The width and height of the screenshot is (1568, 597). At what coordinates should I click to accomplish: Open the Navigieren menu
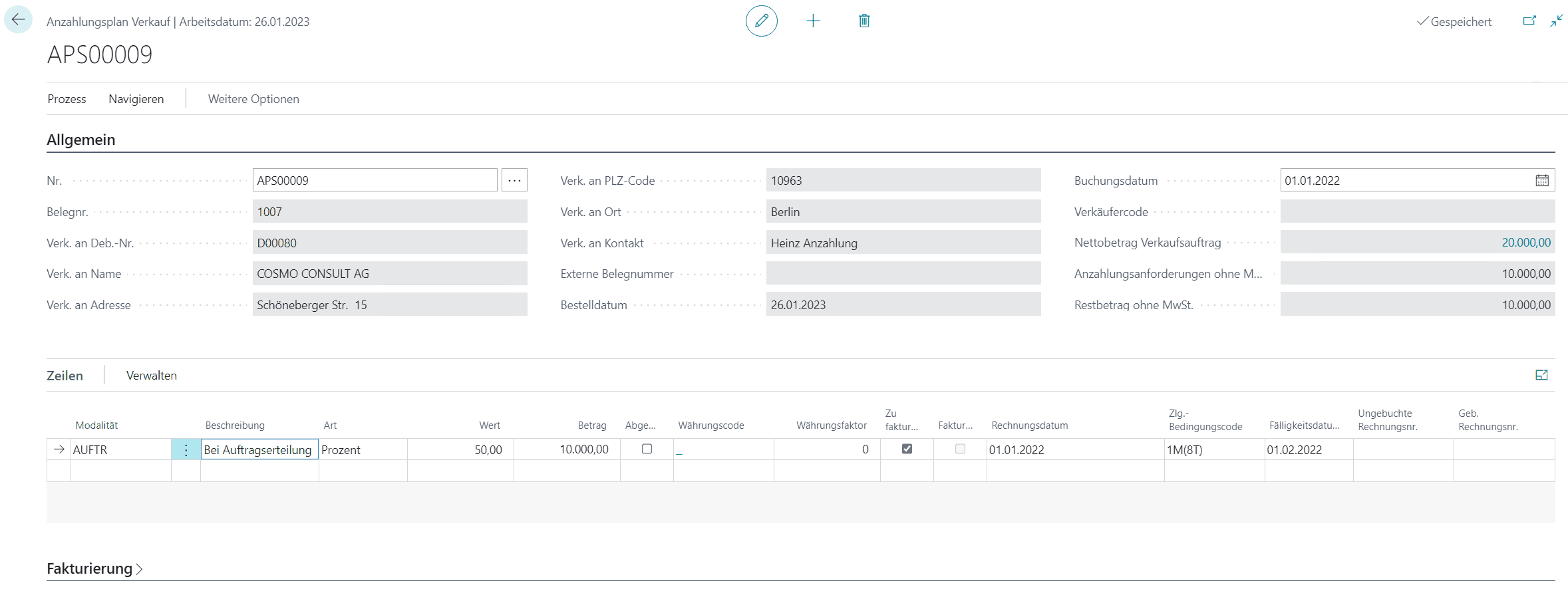[x=136, y=99]
